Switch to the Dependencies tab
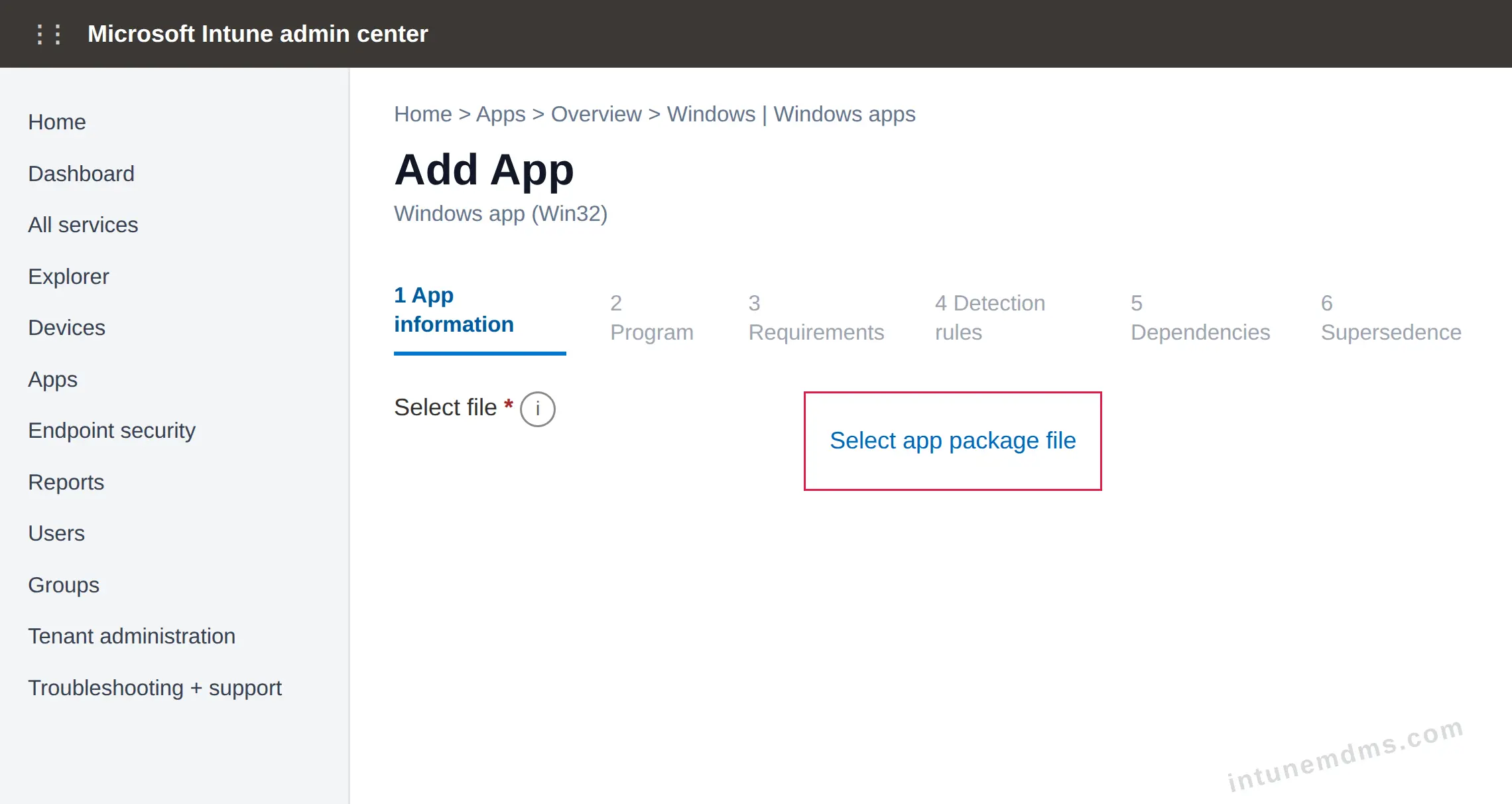The width and height of the screenshot is (1512, 804). point(1200,318)
